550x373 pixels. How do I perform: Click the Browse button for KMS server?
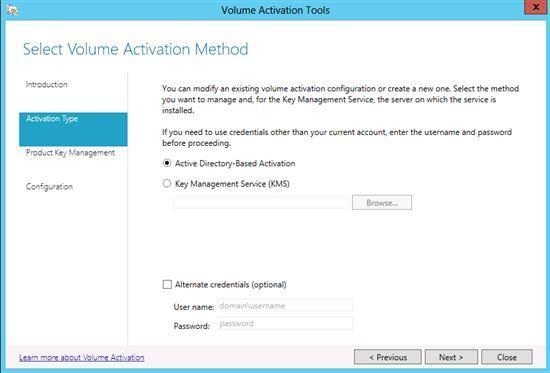(x=382, y=202)
